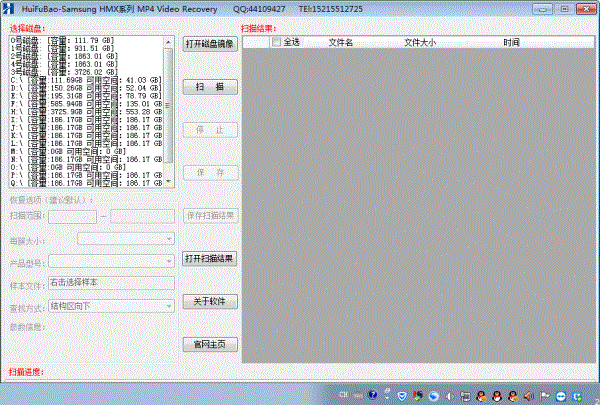
Task: Select the M:\ drive with 0GB capacity
Action: [87, 152]
